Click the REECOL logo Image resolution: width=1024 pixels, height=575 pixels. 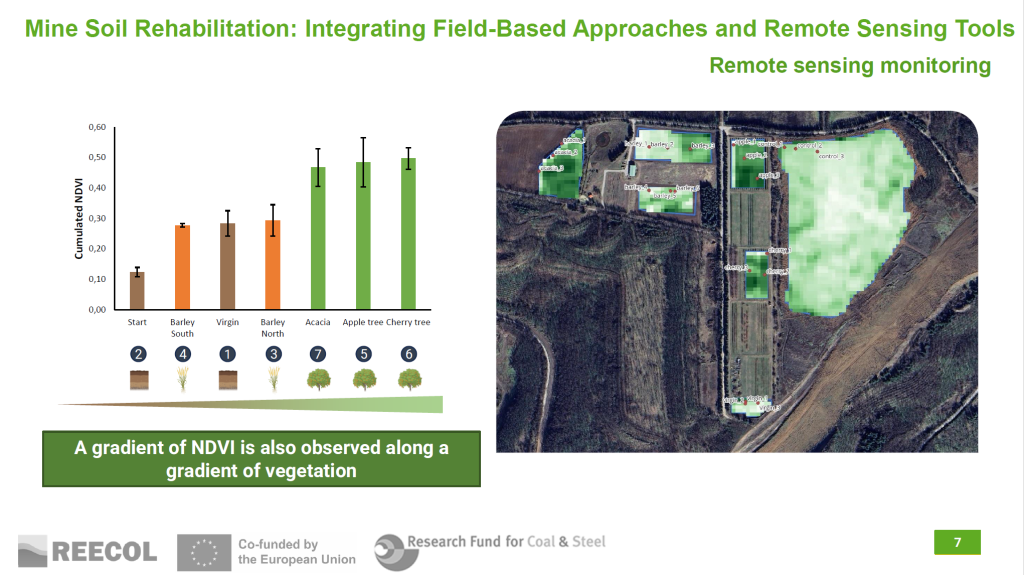pyautogui.click(x=88, y=551)
